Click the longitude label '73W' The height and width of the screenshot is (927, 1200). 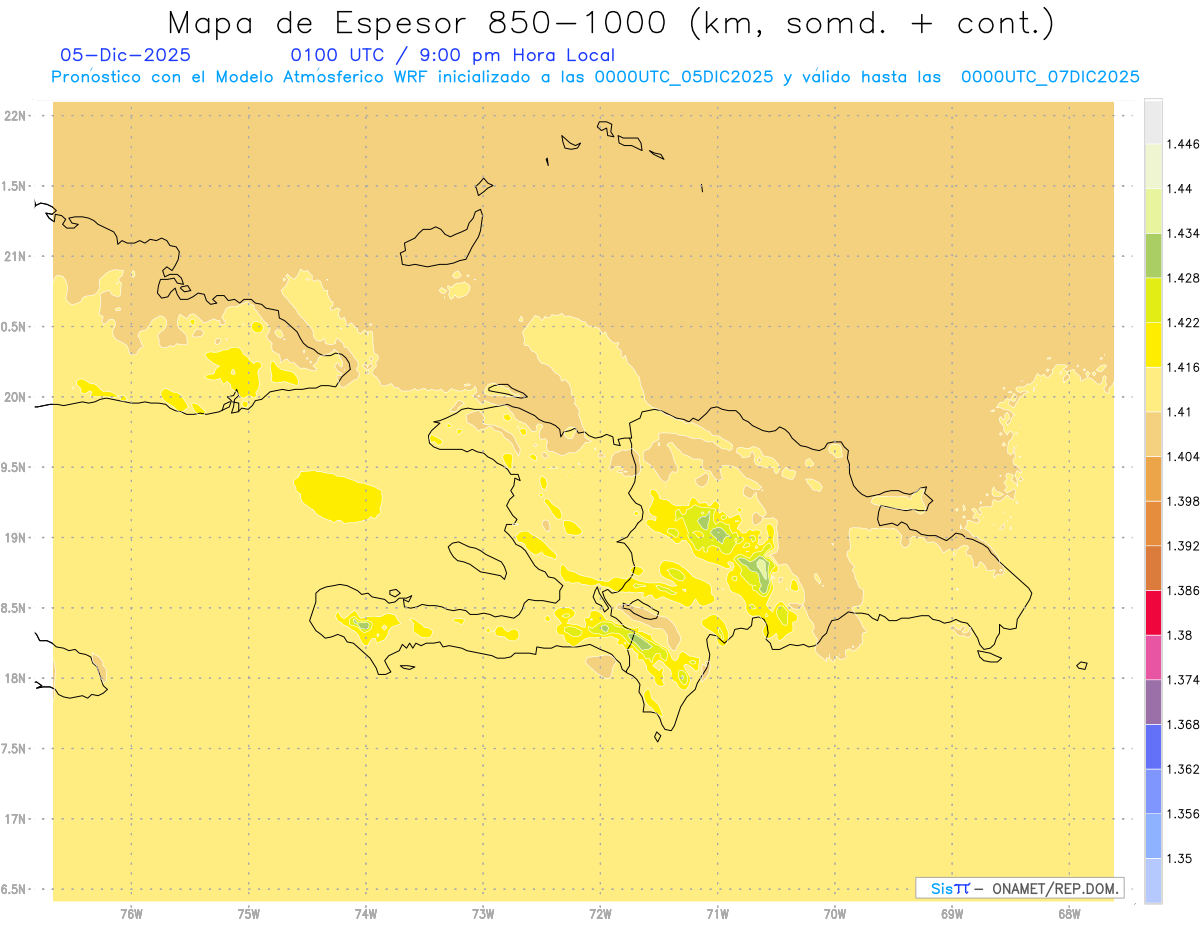[483, 914]
